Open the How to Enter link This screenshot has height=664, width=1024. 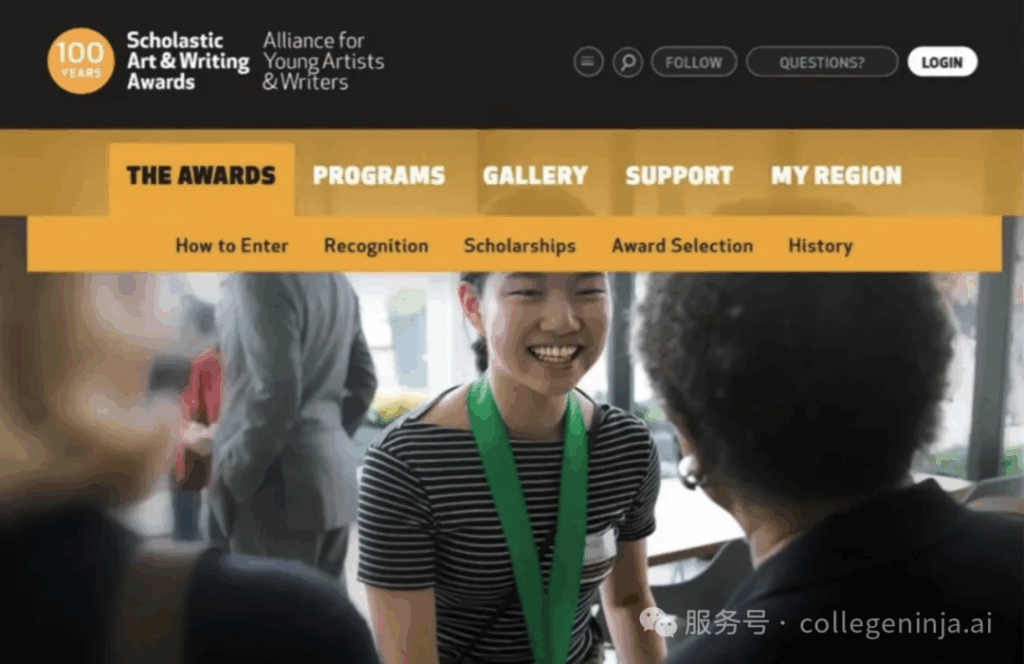tap(232, 246)
